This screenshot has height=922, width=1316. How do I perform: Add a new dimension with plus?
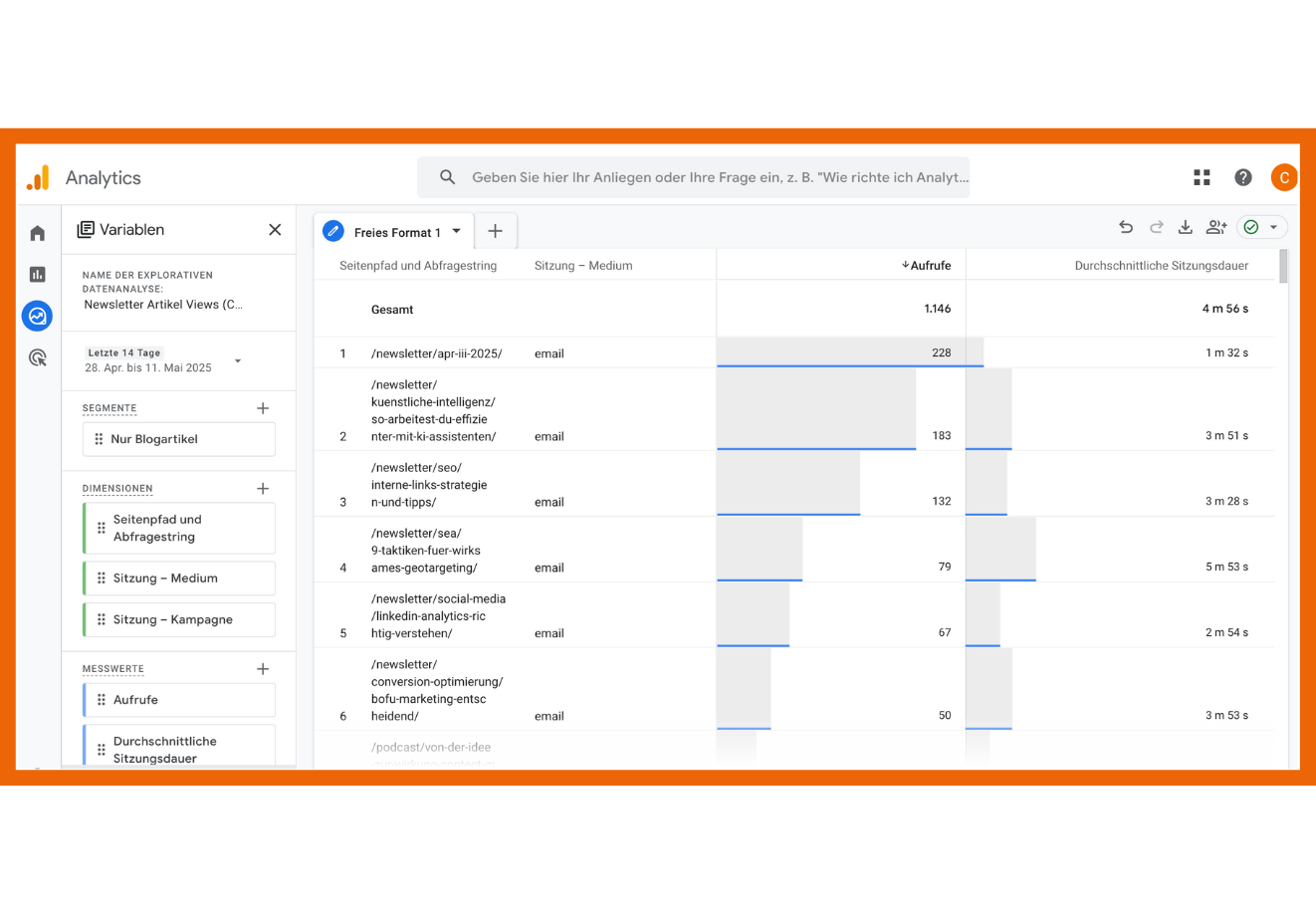click(x=263, y=489)
